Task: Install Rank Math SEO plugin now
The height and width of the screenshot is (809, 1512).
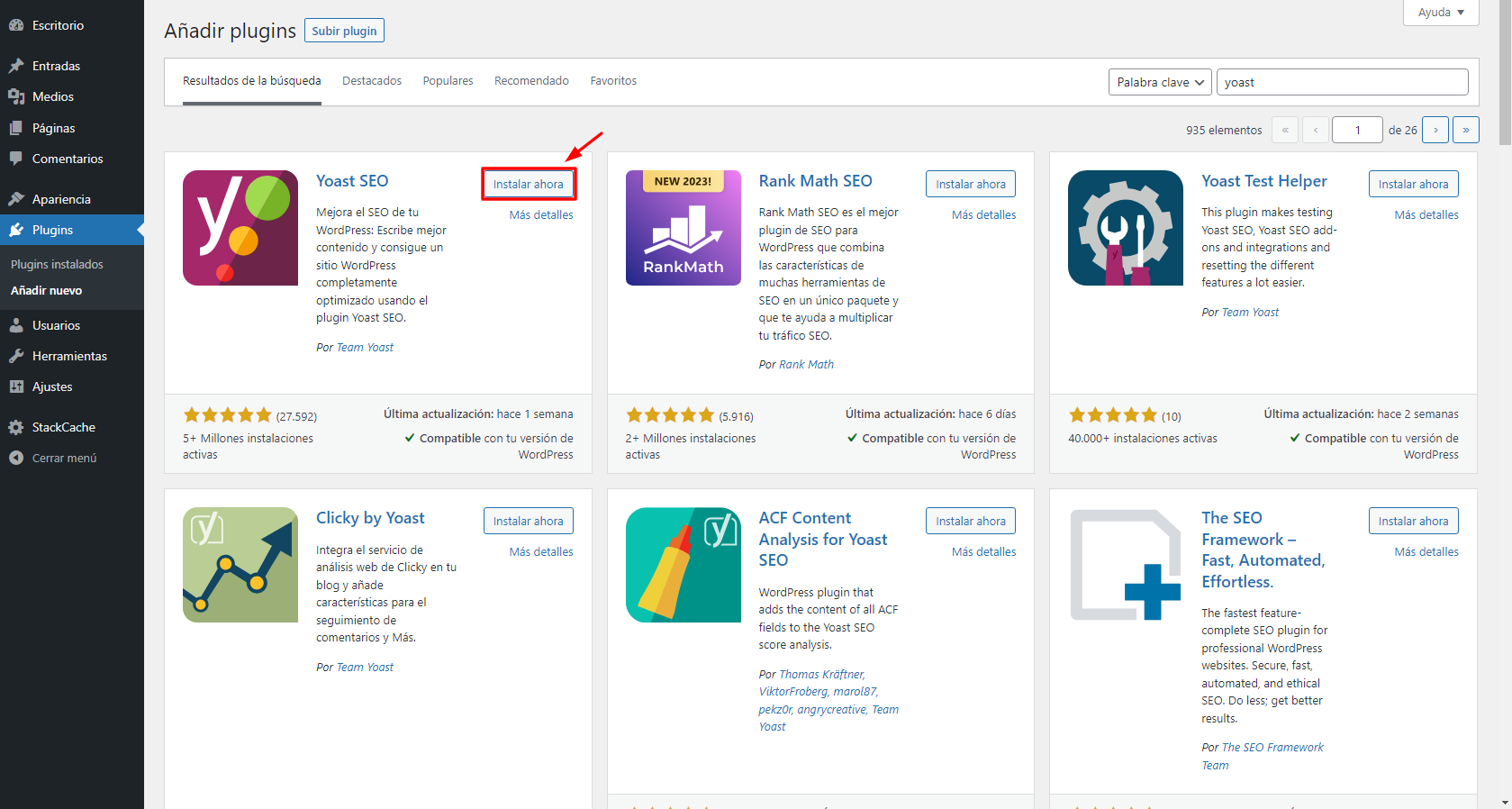Action: pos(971,184)
